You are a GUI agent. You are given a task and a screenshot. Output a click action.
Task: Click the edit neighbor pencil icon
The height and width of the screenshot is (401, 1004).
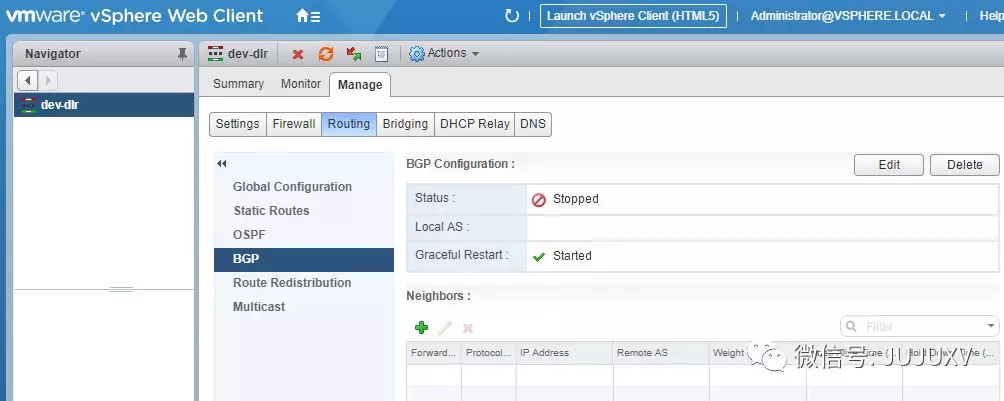tap(445, 328)
